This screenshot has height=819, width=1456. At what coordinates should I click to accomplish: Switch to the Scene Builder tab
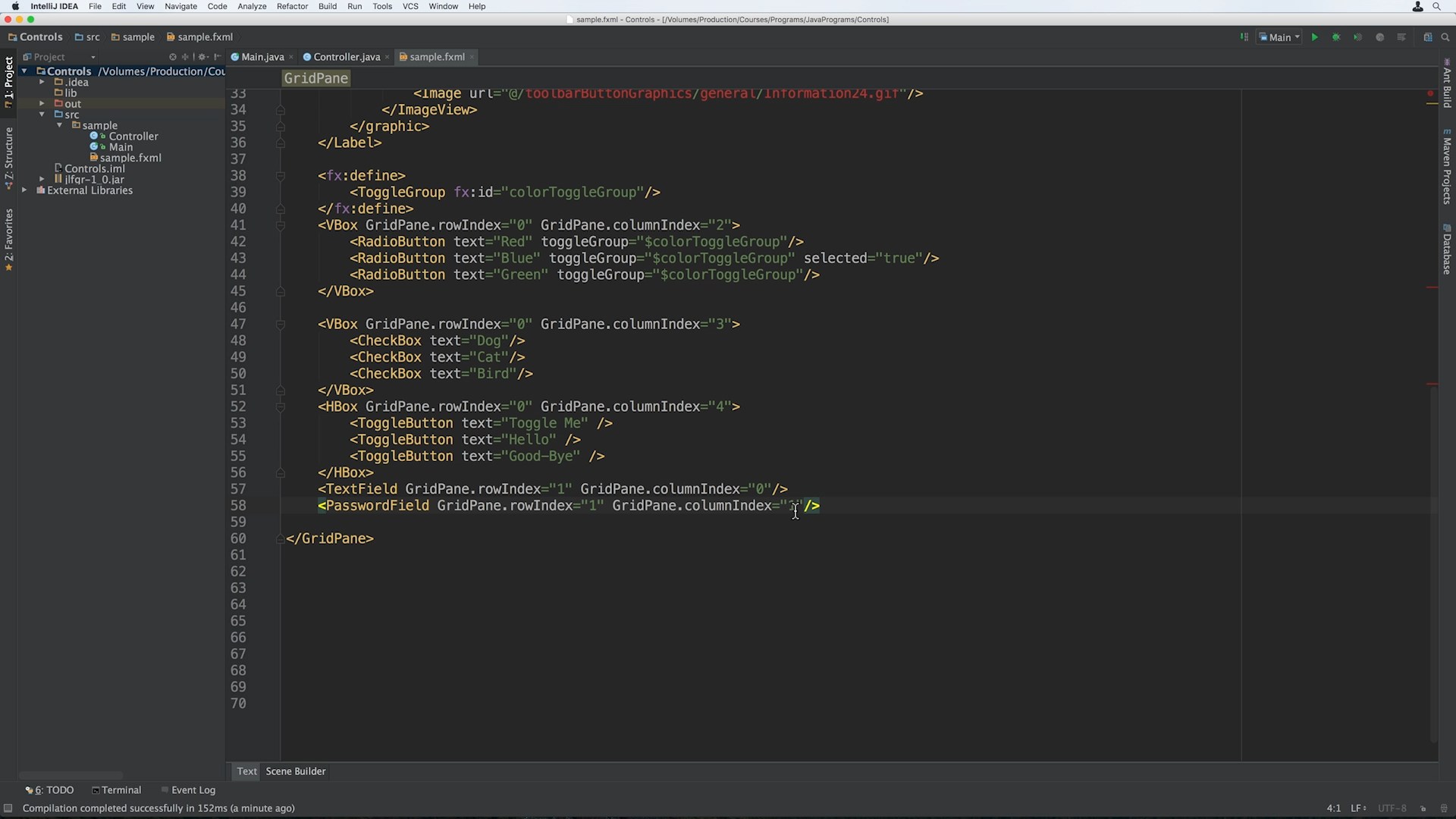tap(295, 771)
